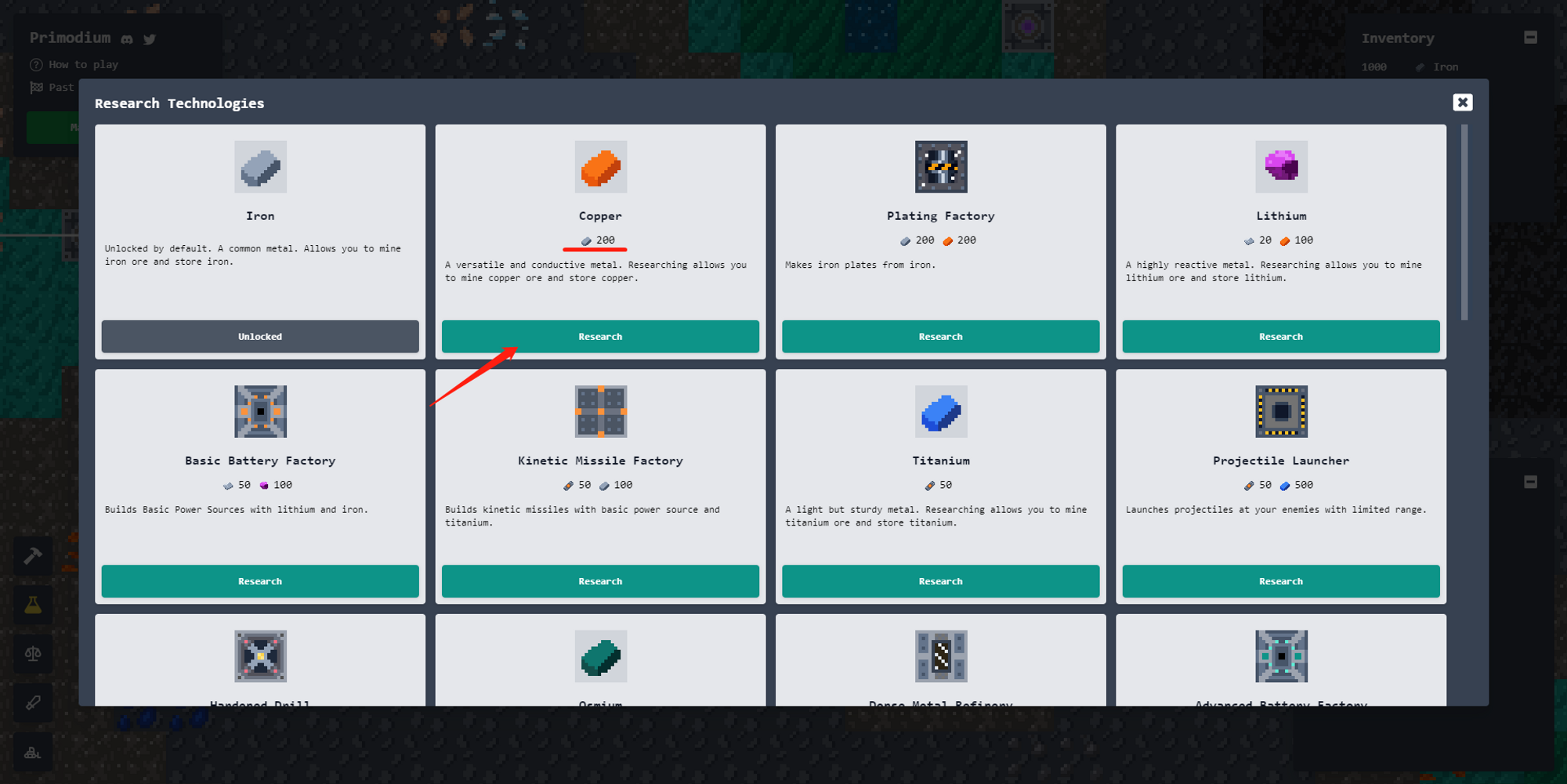
Task: Close the Research Technologies dialog
Action: pyautogui.click(x=1462, y=103)
